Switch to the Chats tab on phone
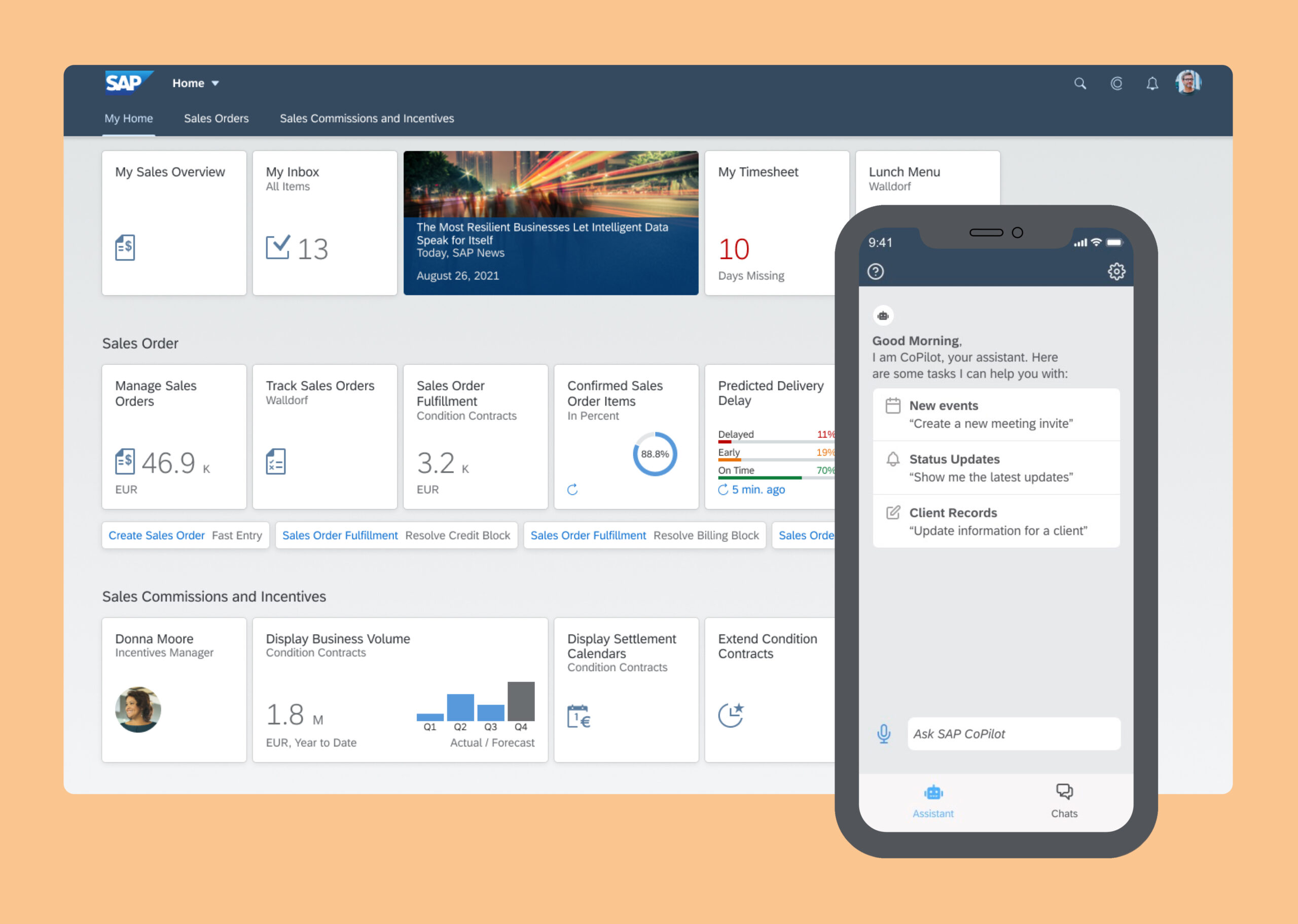The height and width of the screenshot is (924, 1298). (x=1064, y=802)
